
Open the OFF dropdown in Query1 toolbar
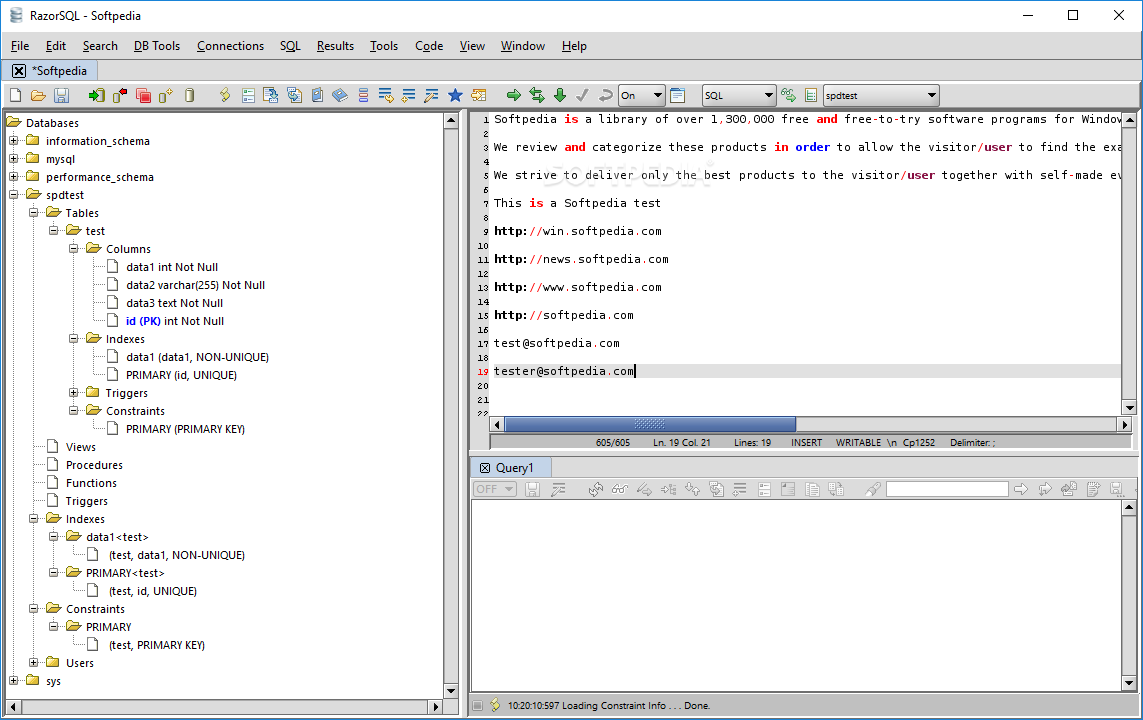[x=495, y=489]
